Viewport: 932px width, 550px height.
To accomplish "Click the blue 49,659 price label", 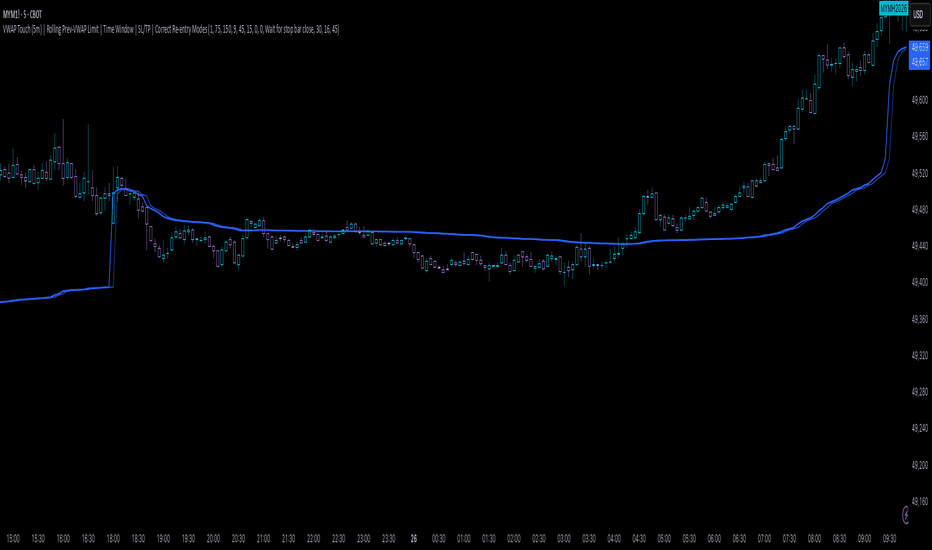I will coord(920,47).
